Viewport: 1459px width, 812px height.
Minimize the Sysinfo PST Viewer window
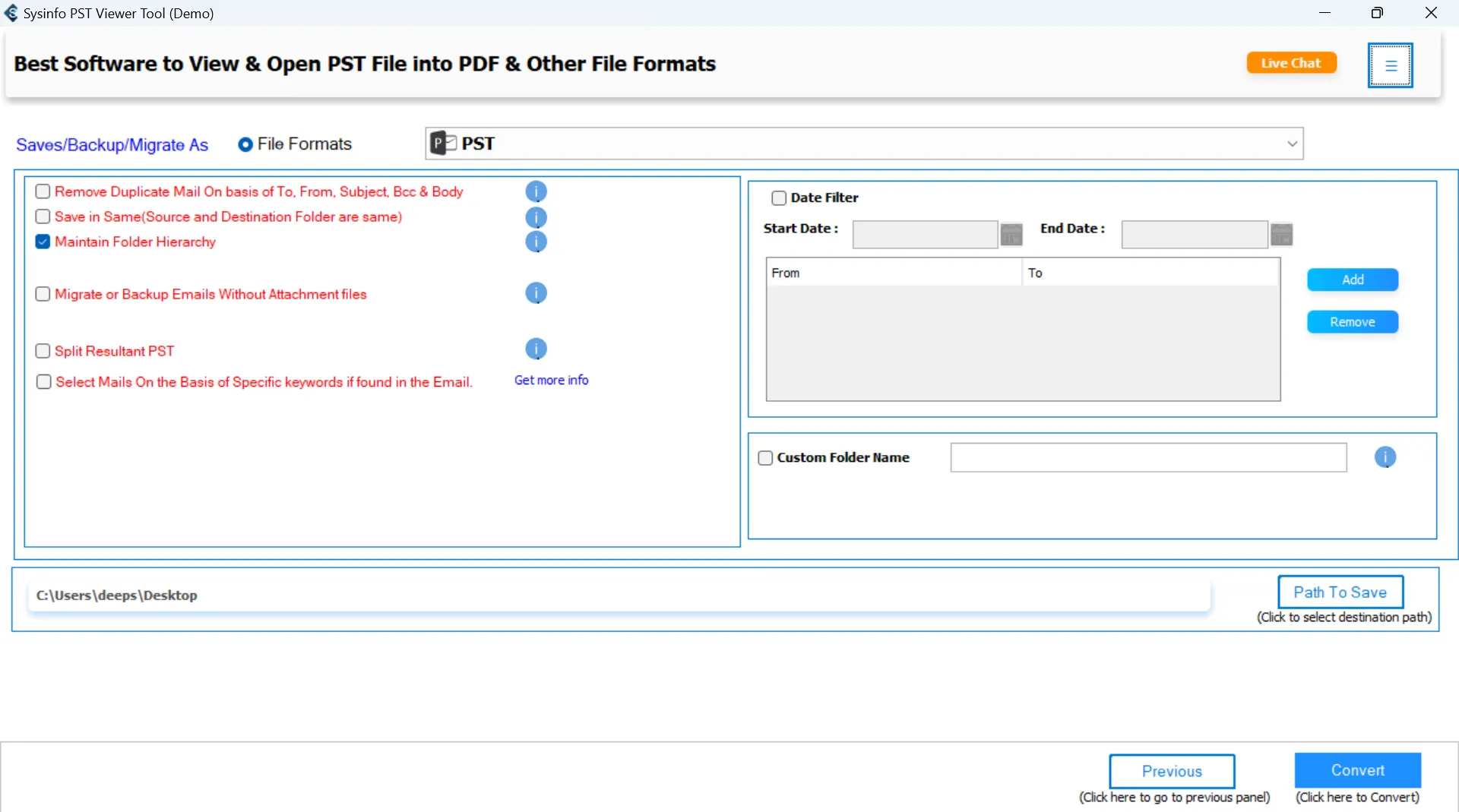tap(1324, 13)
